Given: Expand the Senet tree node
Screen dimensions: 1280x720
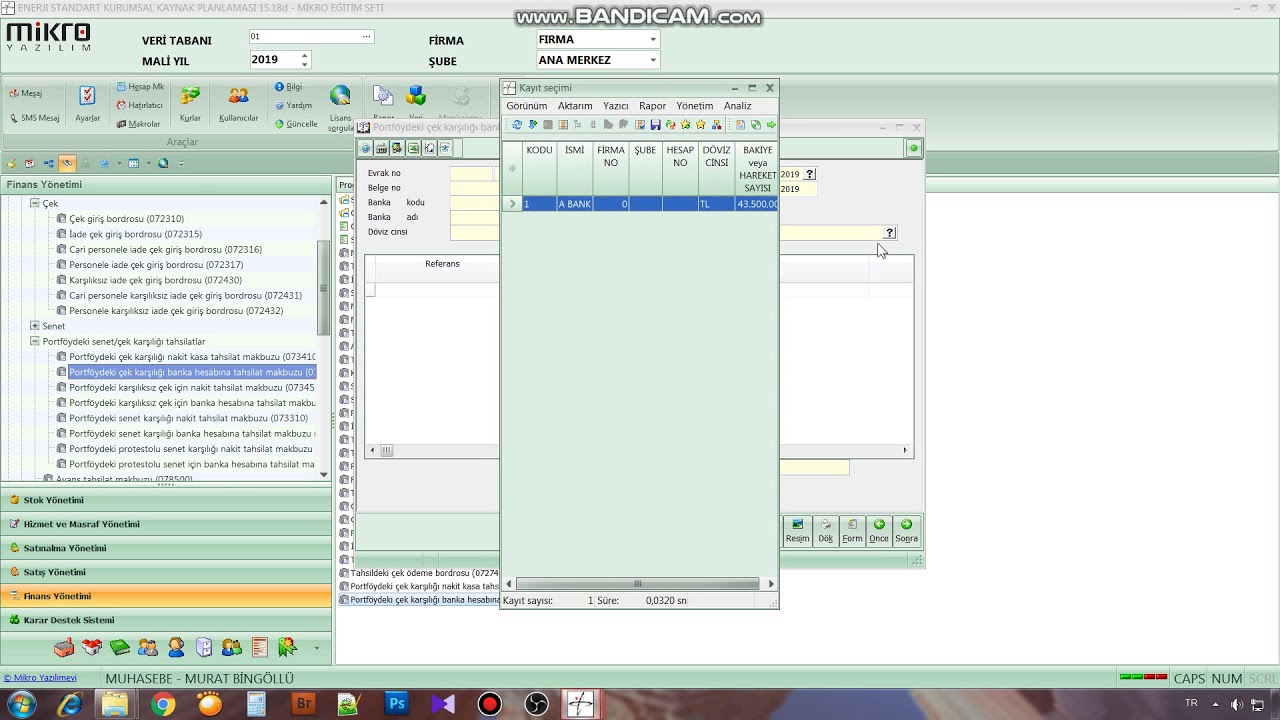Looking at the screenshot, I should (34, 326).
